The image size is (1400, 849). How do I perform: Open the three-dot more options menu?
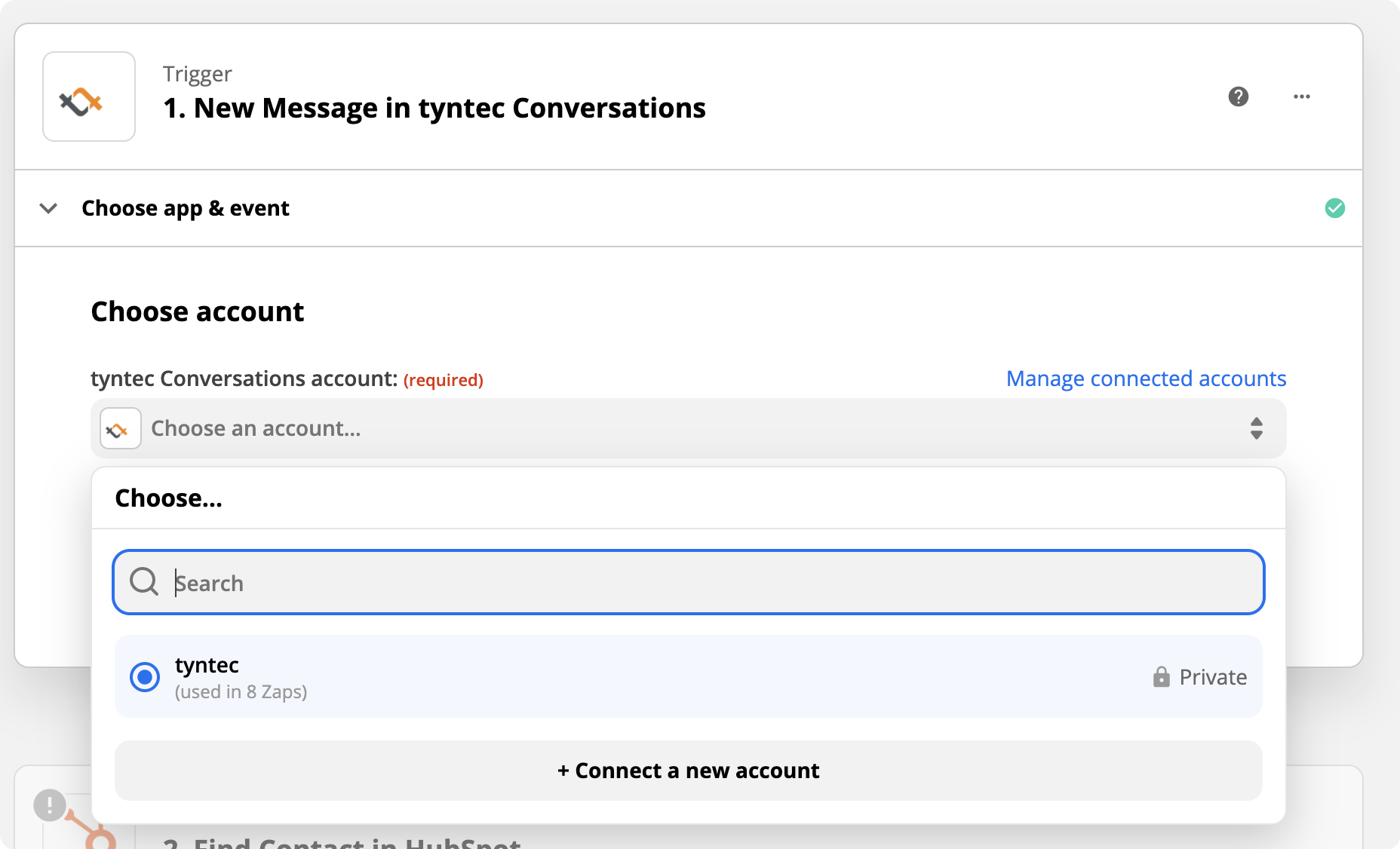1301,97
